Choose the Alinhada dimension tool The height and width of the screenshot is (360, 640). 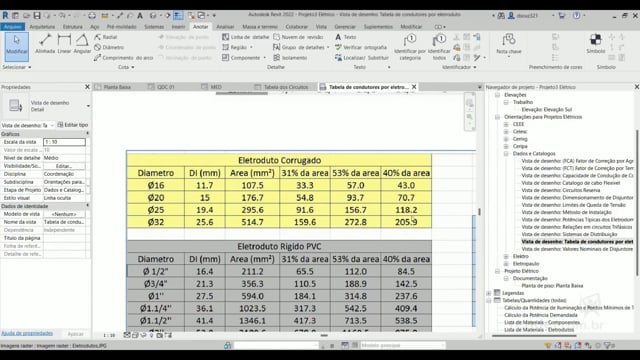[x=45, y=44]
